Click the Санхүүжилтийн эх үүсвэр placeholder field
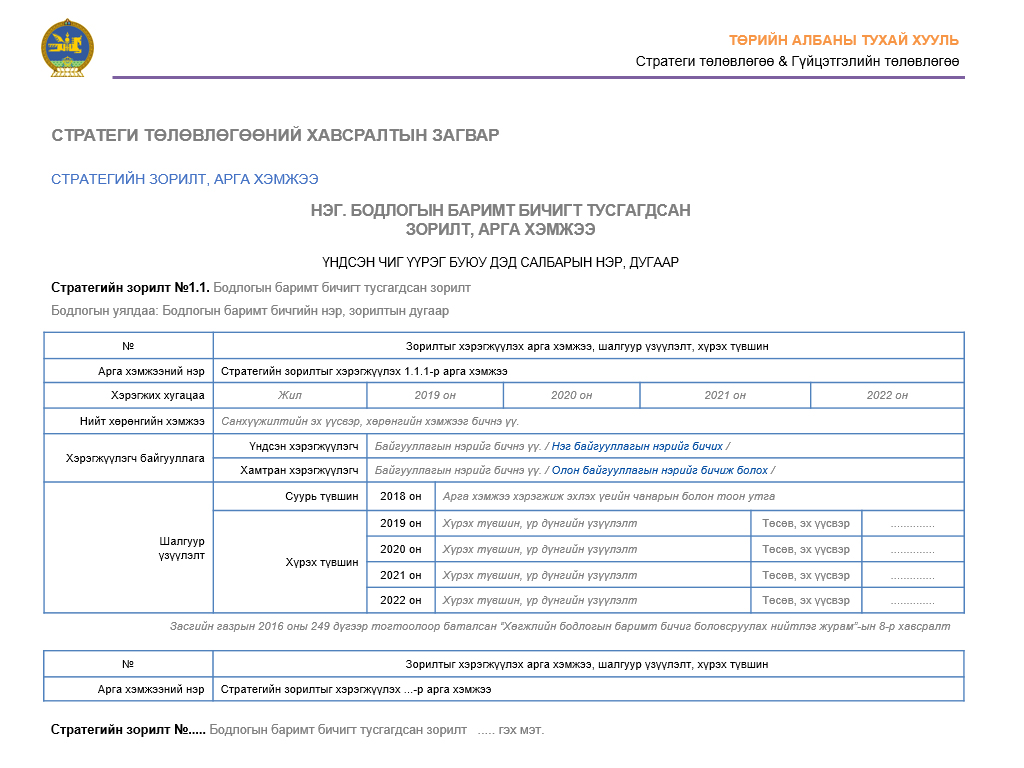Viewport: 1024px width, 768px height. tap(369, 421)
